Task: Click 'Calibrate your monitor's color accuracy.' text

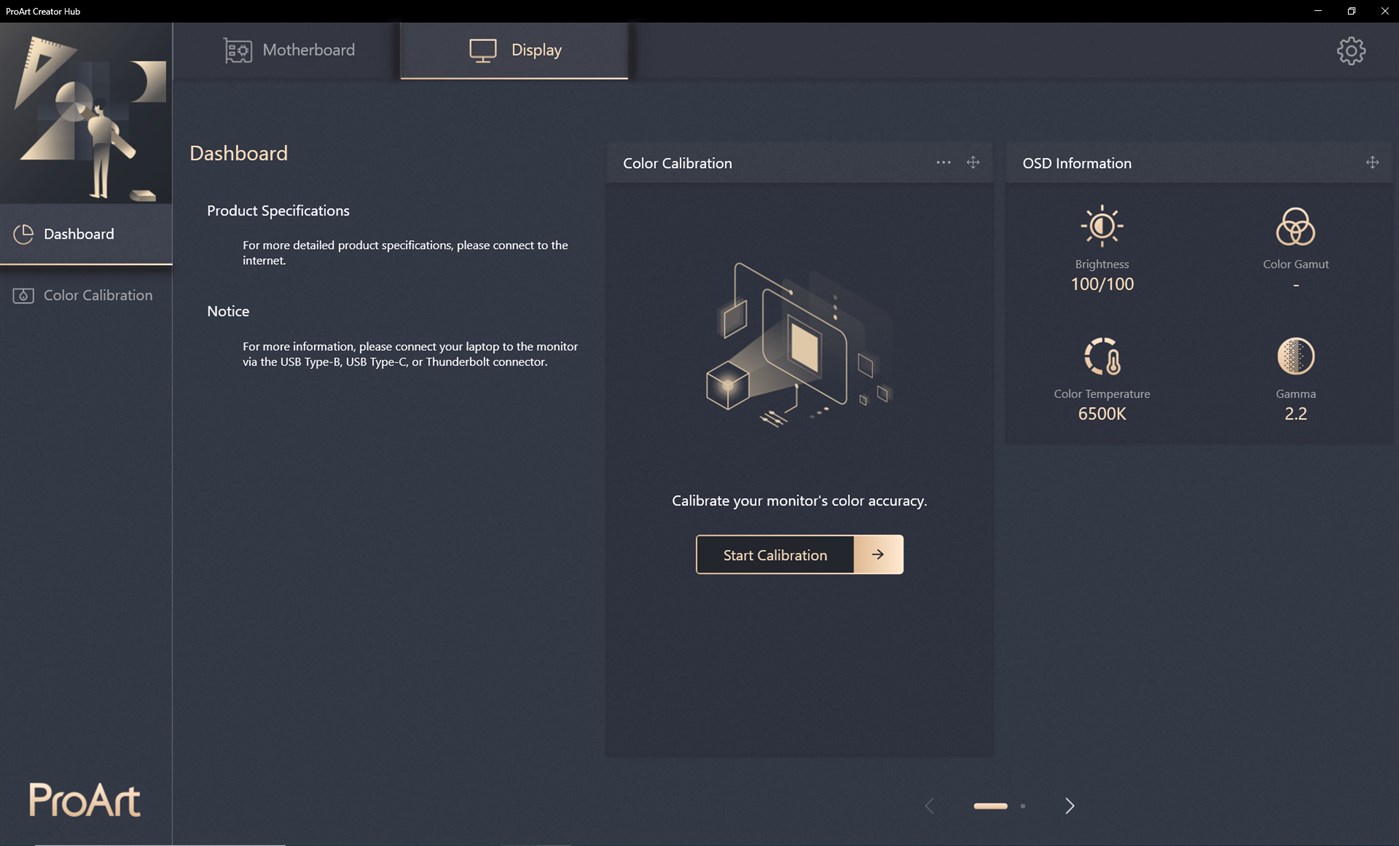Action: (x=799, y=501)
